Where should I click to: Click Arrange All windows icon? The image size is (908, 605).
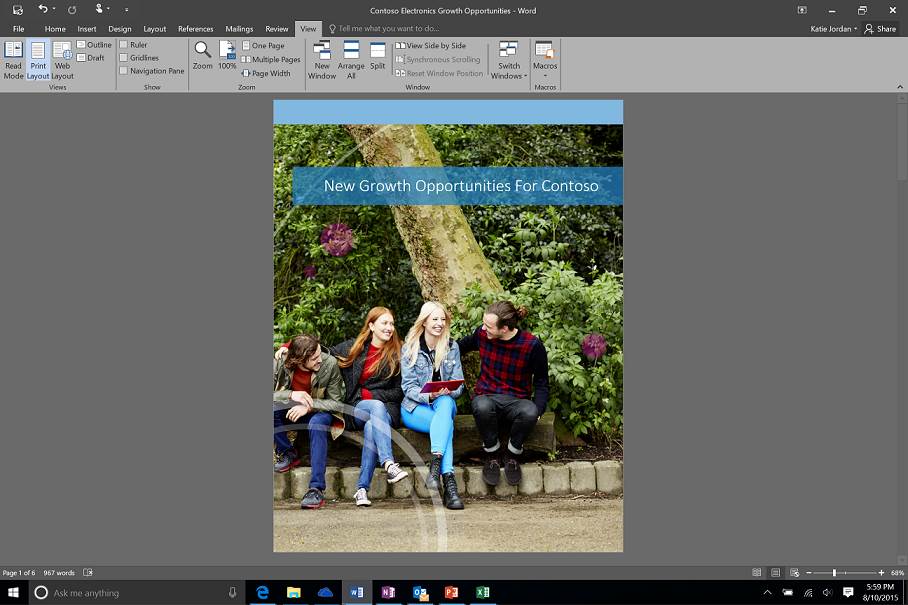click(351, 59)
